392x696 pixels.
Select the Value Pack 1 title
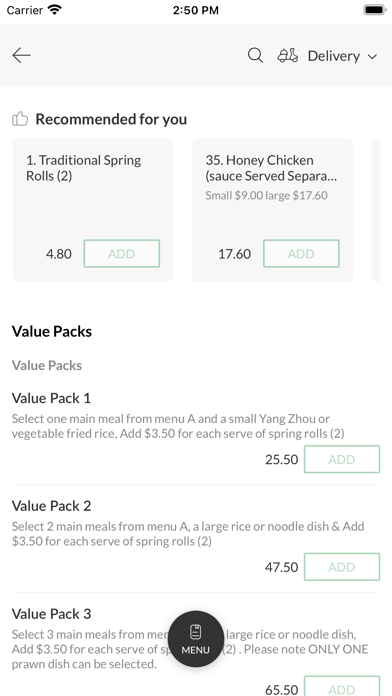coord(51,398)
